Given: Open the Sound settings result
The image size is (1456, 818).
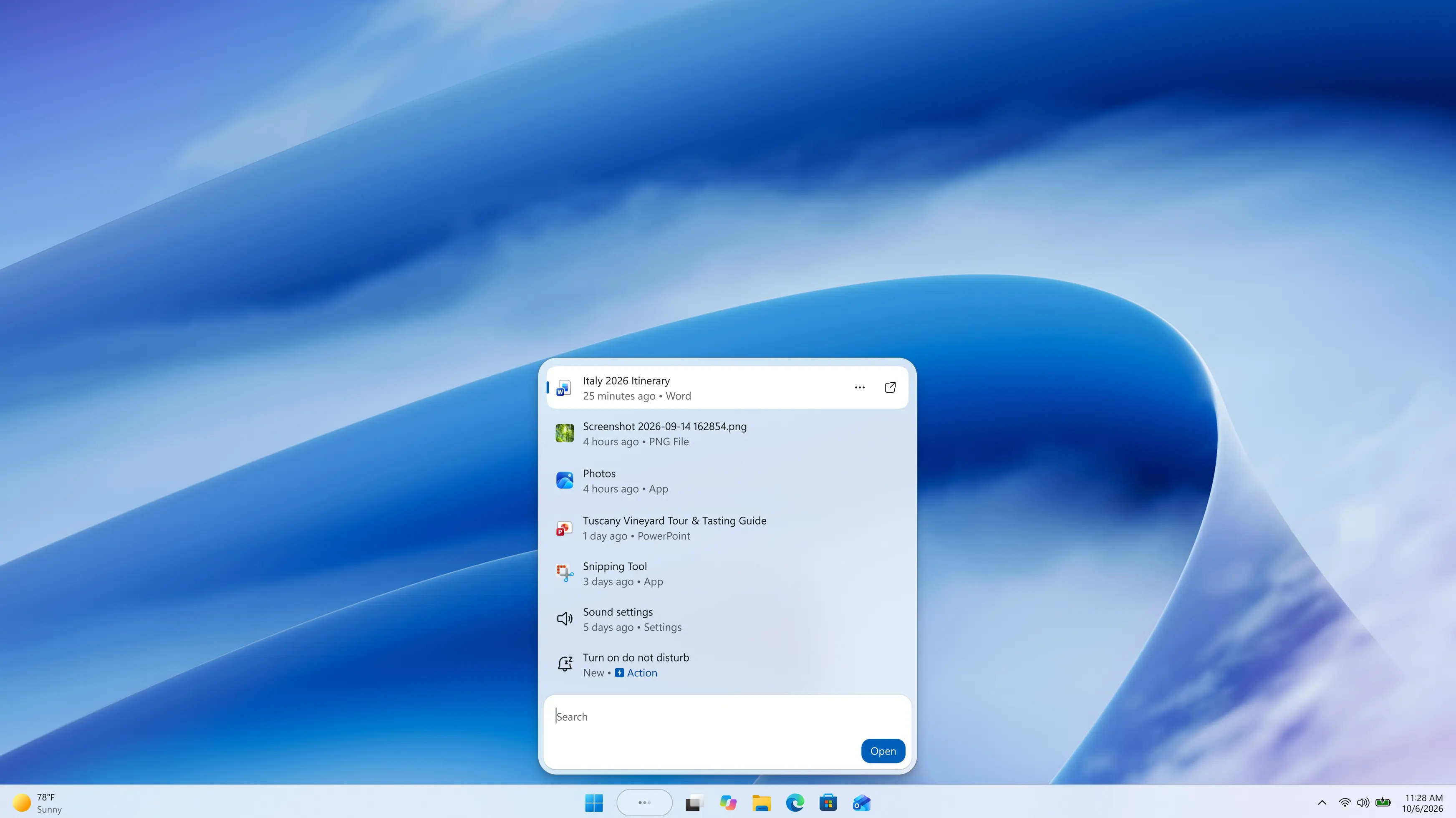Looking at the screenshot, I should point(727,619).
